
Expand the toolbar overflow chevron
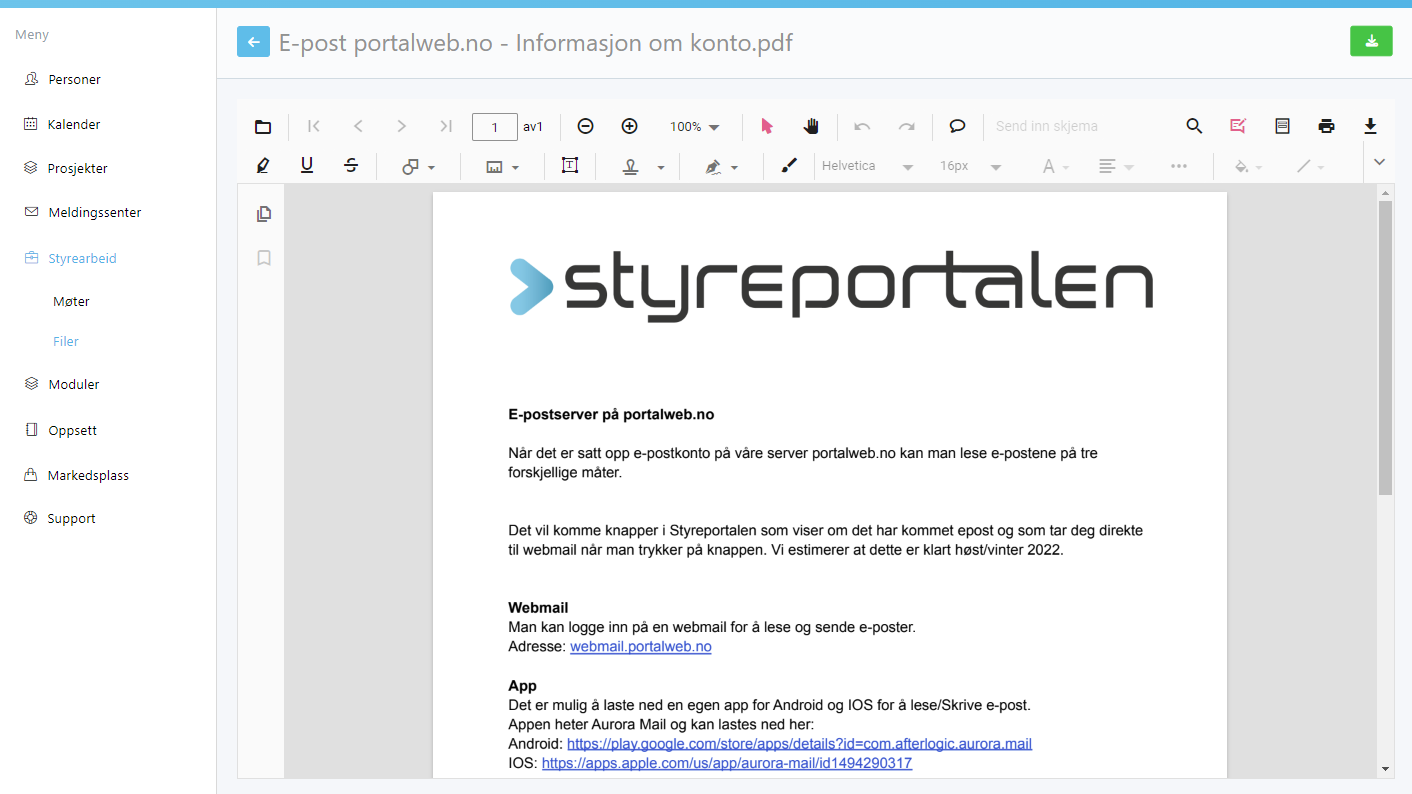pos(1380,162)
